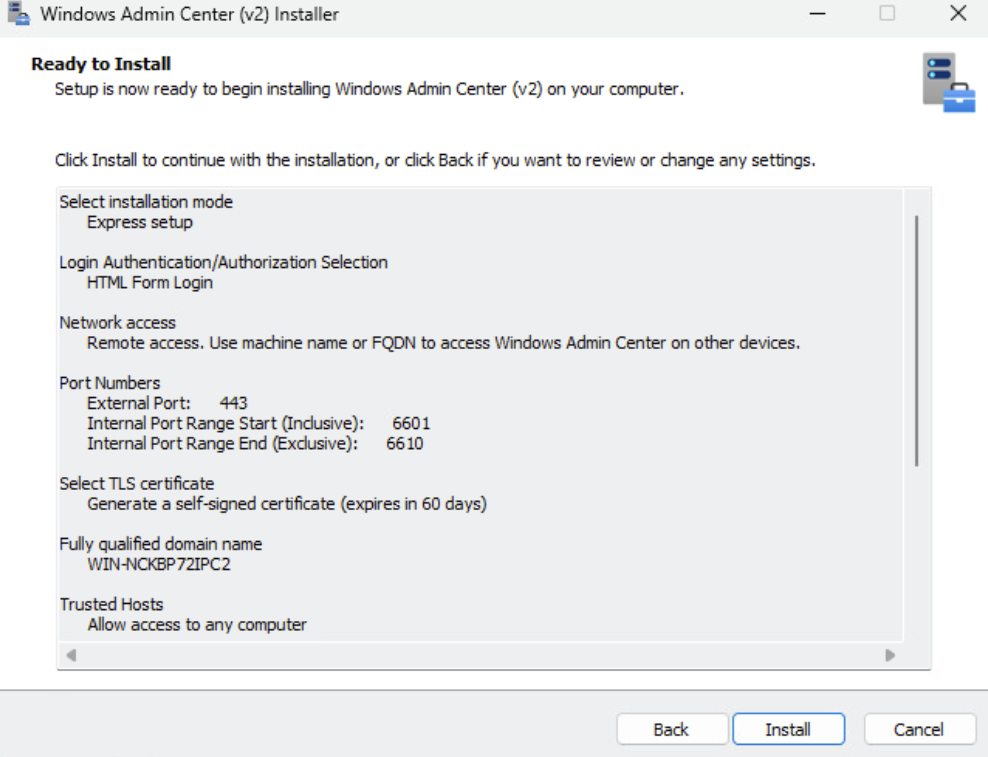Cancel the setup wizard
Viewport: 988px width, 757px height.
[918, 729]
